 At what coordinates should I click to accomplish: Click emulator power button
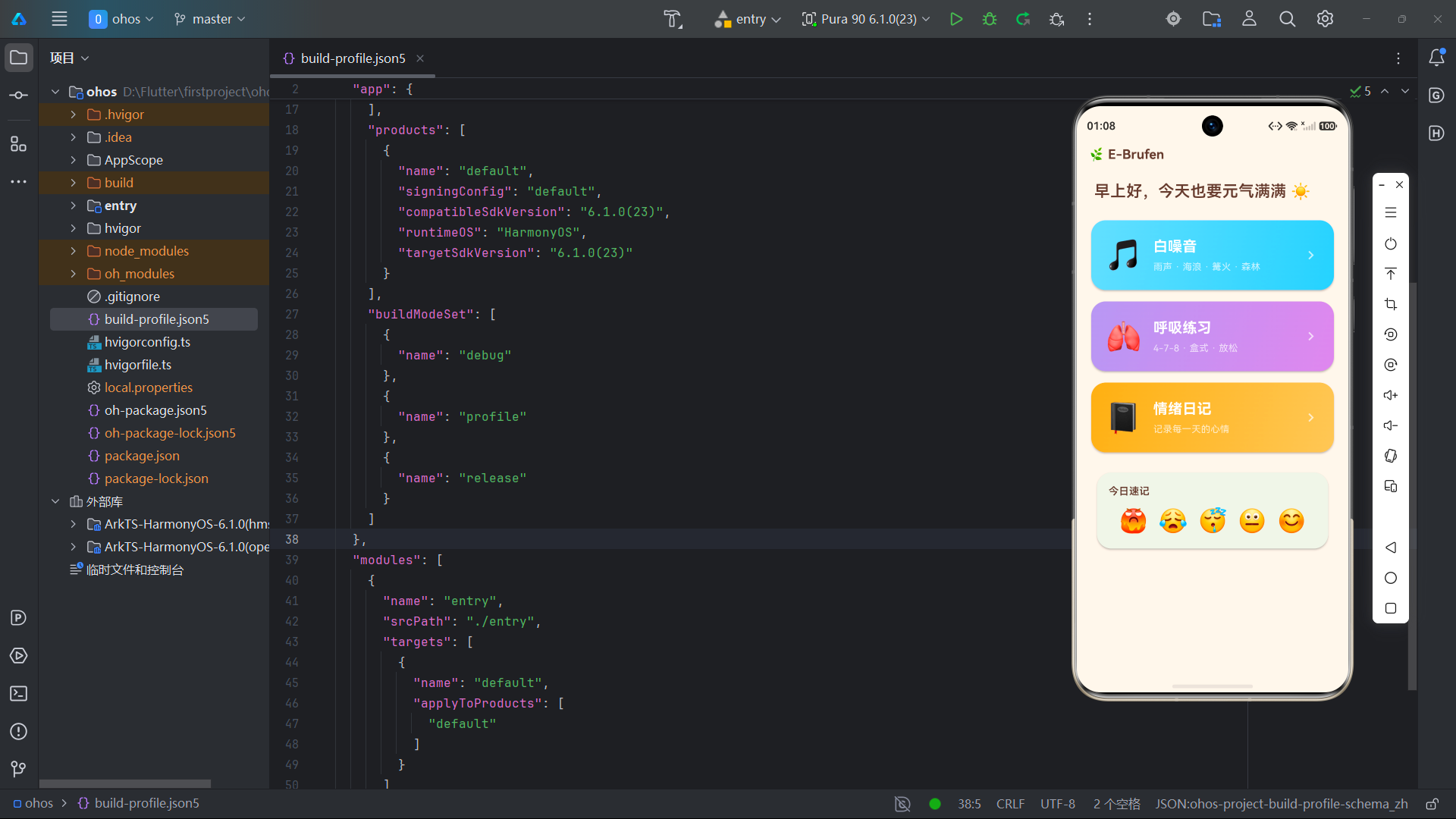click(1390, 243)
